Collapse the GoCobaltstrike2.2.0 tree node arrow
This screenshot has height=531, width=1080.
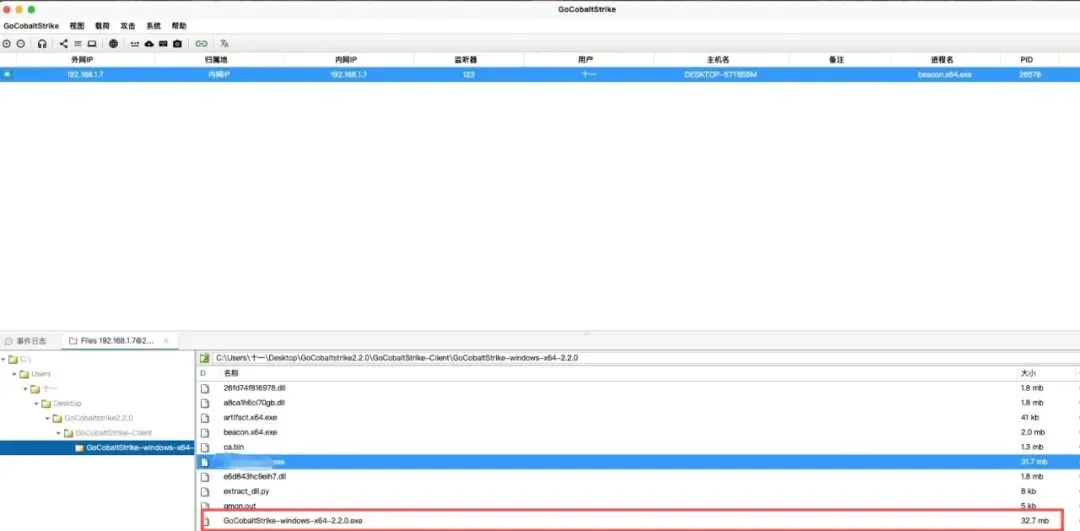[48, 418]
